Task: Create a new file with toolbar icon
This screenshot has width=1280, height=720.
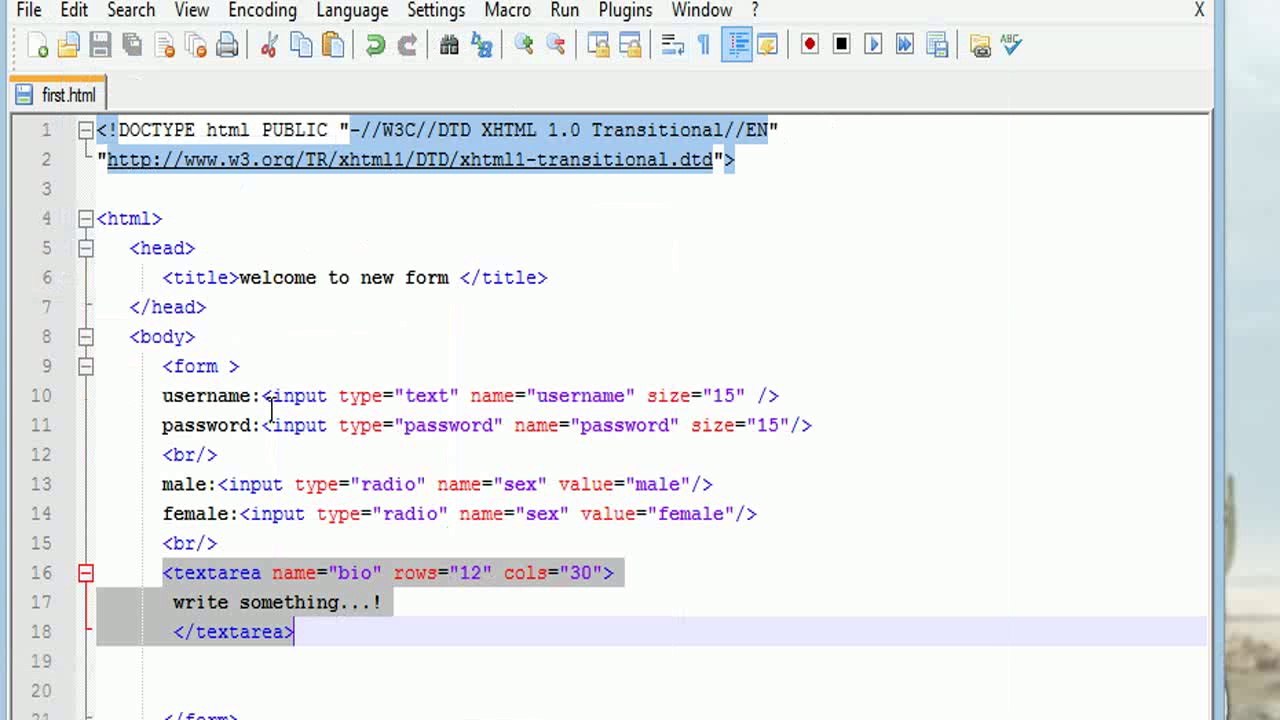Action: click(x=38, y=45)
